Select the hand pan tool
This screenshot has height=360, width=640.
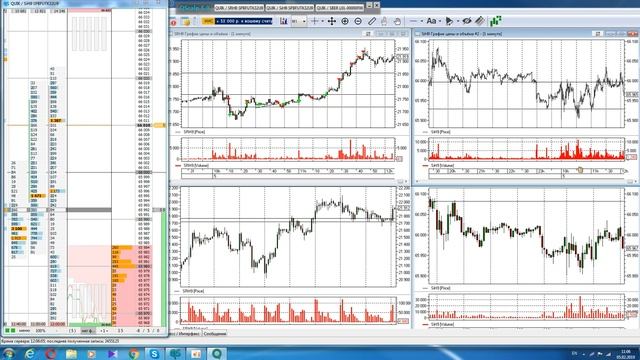click(x=397, y=21)
